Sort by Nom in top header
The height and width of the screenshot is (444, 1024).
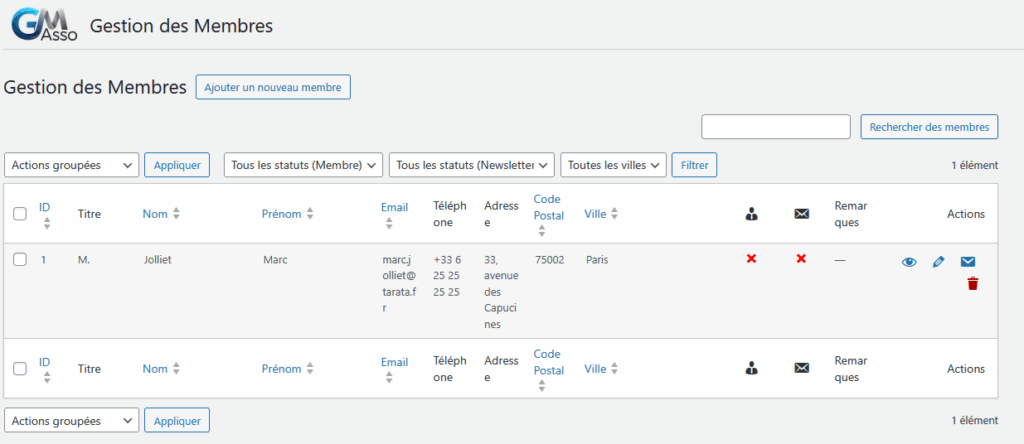(x=155, y=214)
